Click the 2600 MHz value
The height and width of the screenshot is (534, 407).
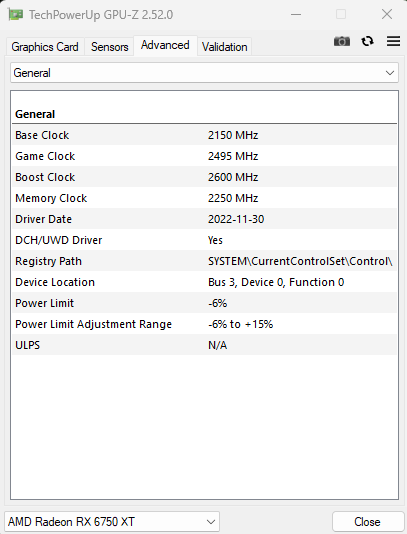point(233,177)
